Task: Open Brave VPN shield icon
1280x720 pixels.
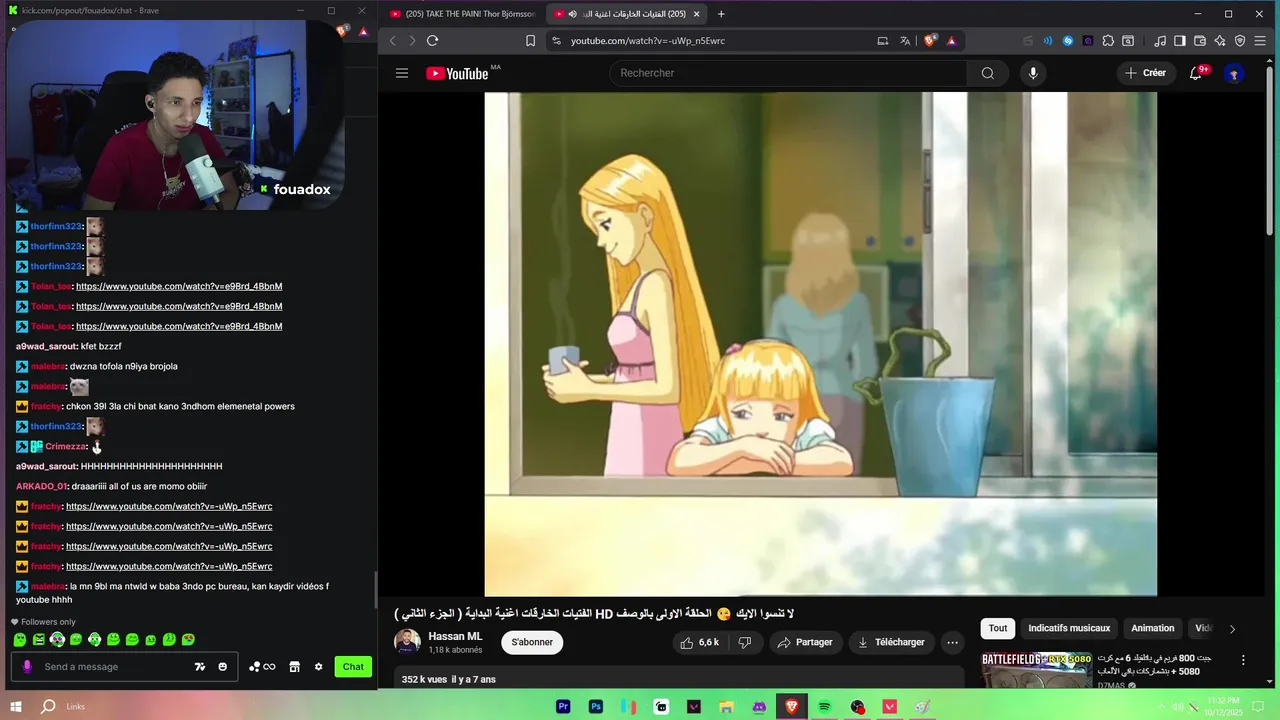Action: 1240,41
